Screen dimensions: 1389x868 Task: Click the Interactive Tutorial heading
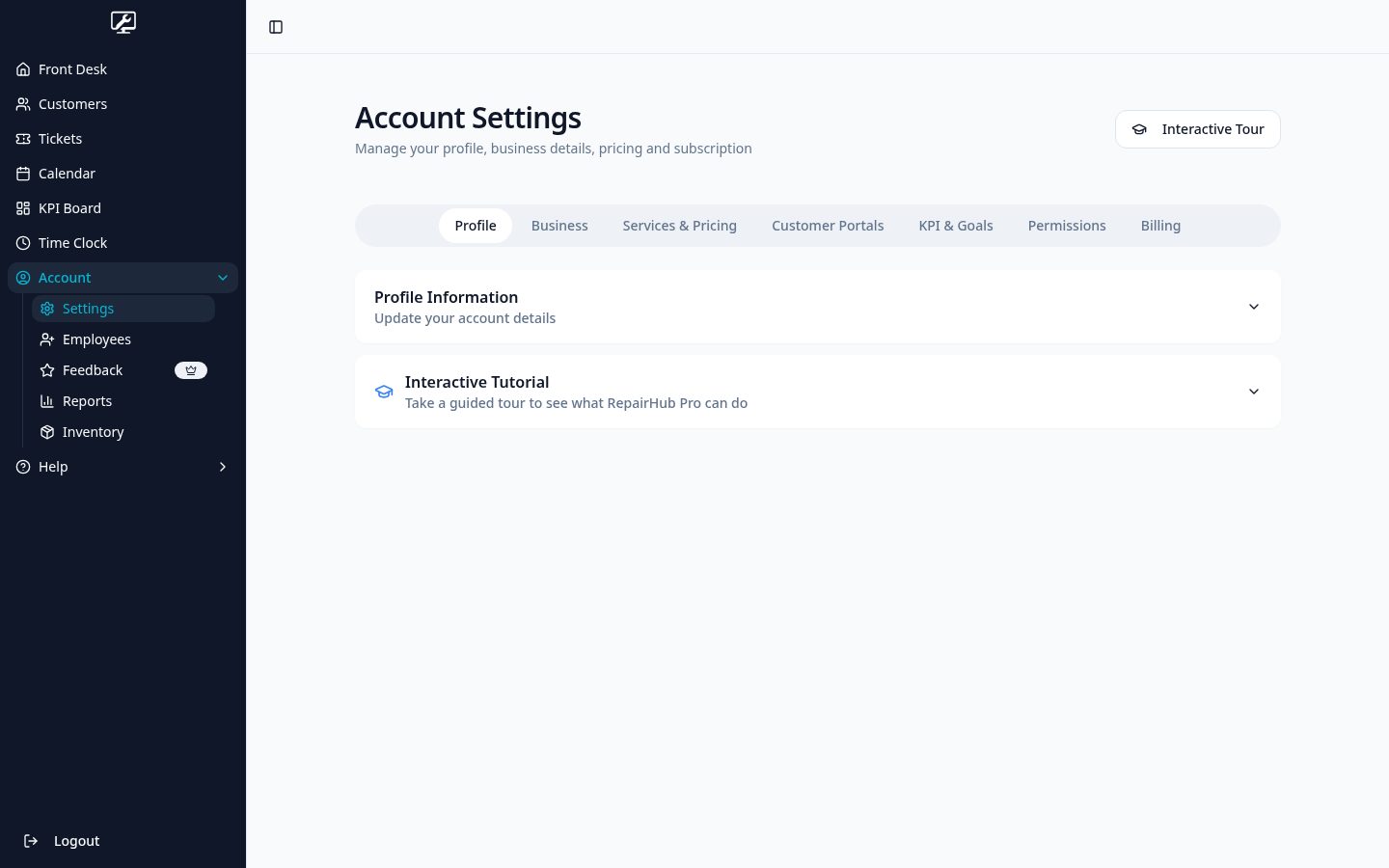[x=477, y=382]
